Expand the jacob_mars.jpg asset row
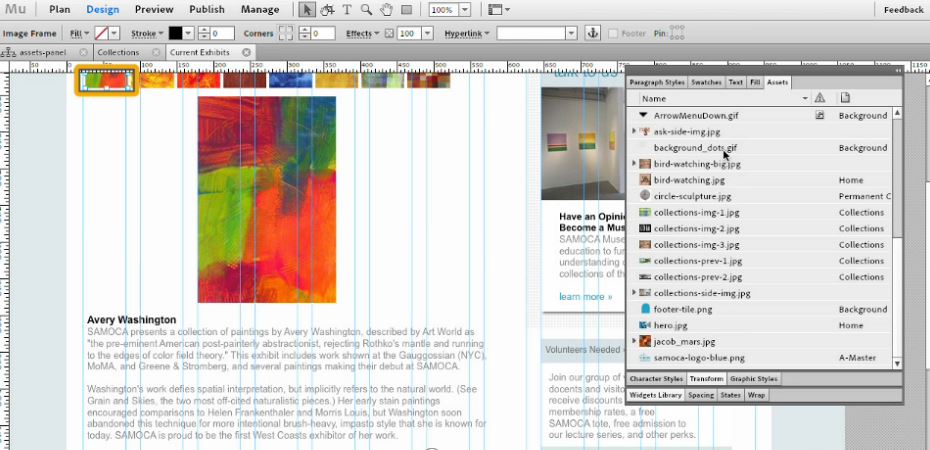Viewport: 930px width, 450px height. tap(634, 341)
